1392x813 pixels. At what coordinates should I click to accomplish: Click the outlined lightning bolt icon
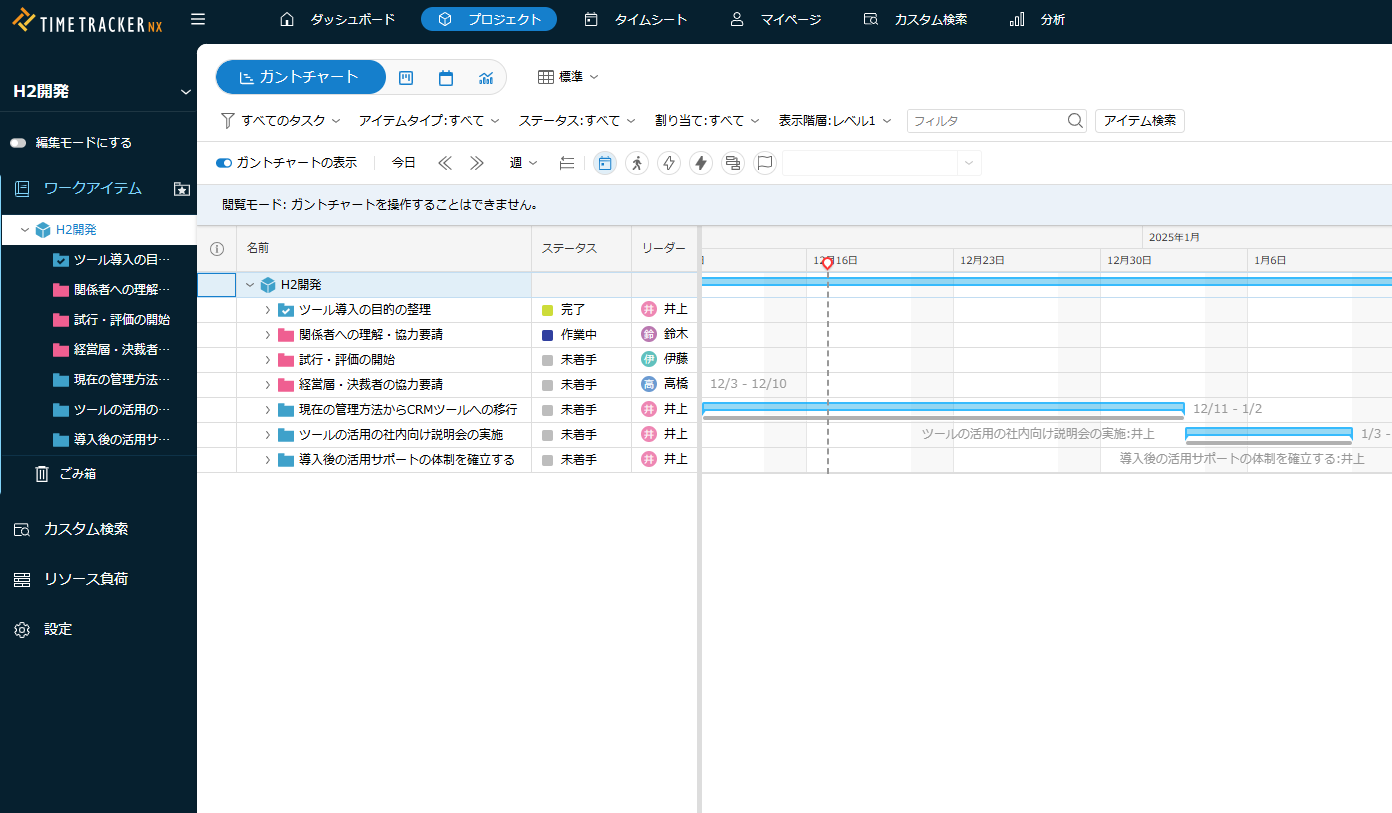click(669, 163)
